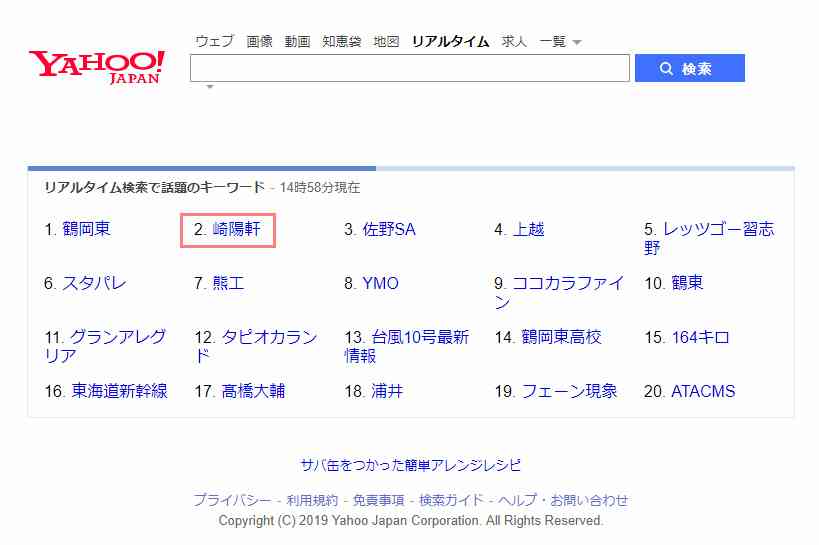This screenshot has height=545, width=819.
Task: Open trending keyword 164キロ
Action: [x=700, y=337]
